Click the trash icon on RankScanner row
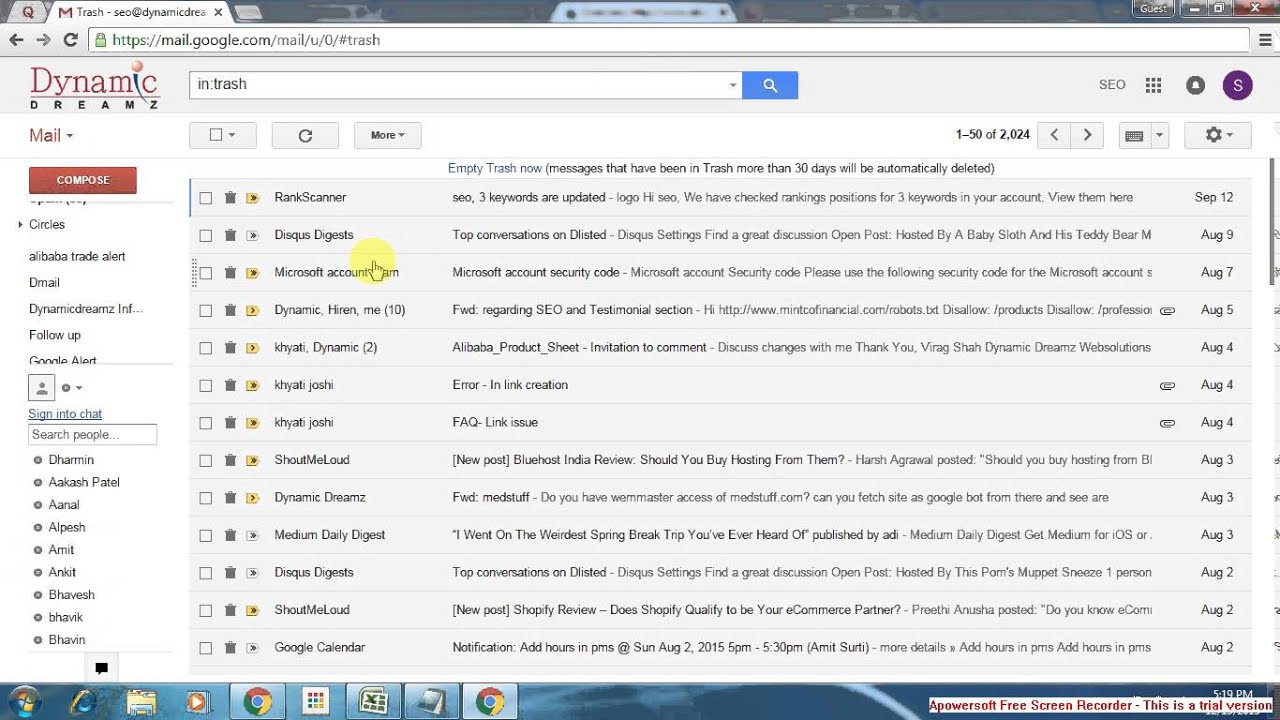This screenshot has width=1280, height=720. click(x=230, y=197)
